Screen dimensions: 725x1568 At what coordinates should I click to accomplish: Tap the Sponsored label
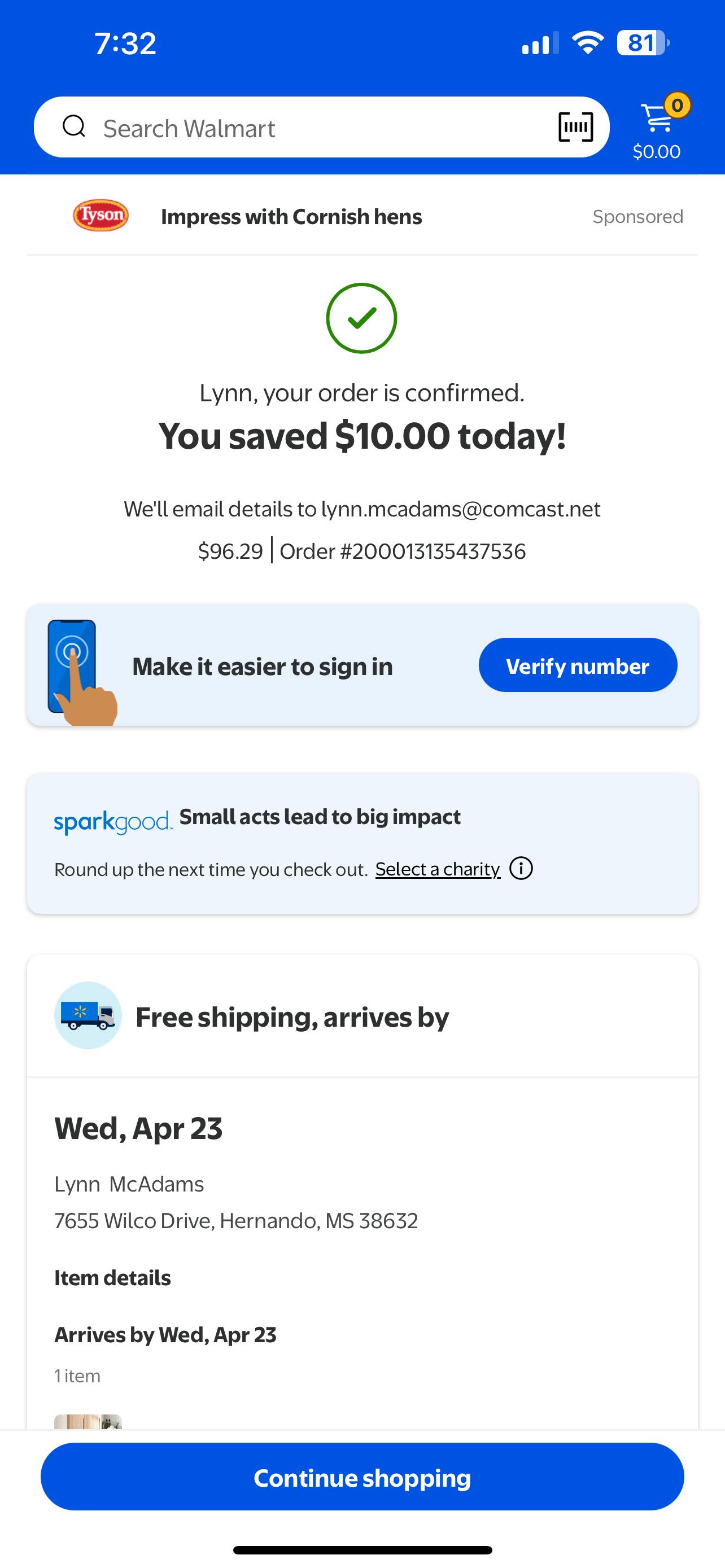coord(638,217)
